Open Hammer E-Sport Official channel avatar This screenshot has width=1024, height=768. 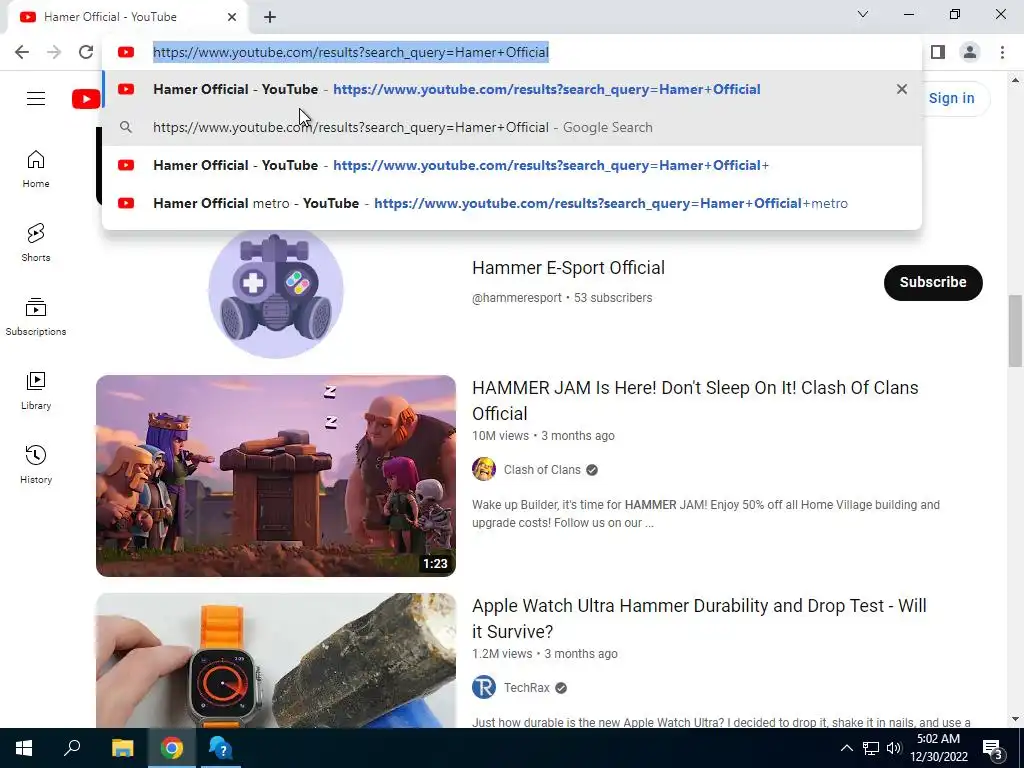(x=276, y=291)
